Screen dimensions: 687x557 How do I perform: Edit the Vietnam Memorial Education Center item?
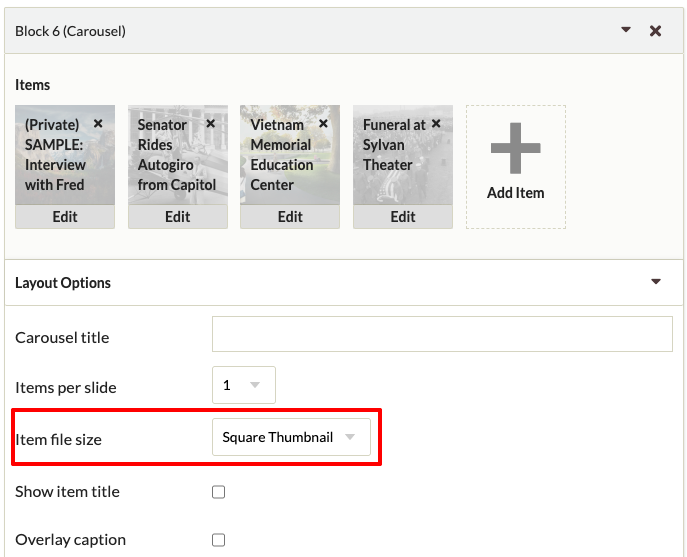290,217
